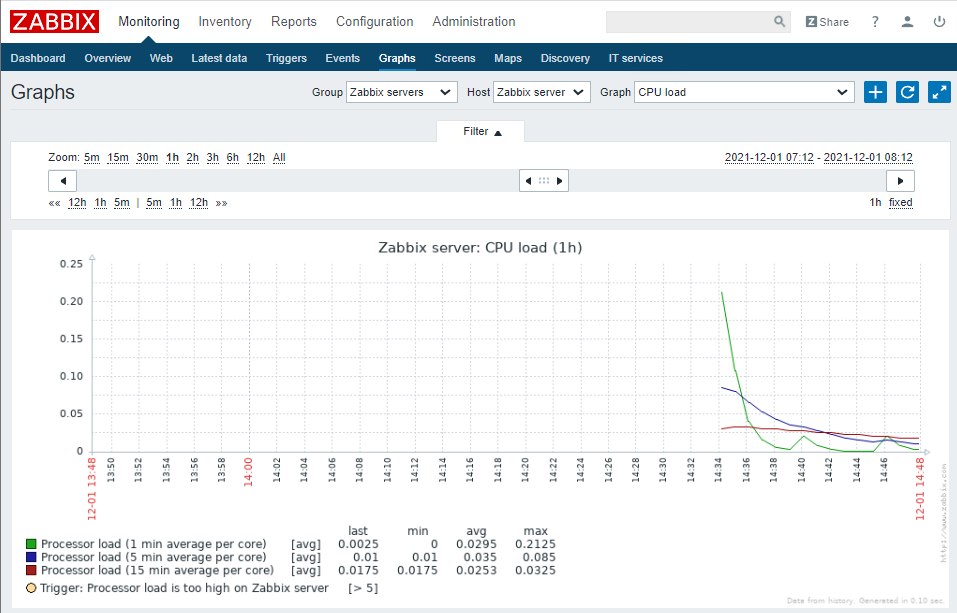957x613 pixels.
Task: Open the Administration menu
Action: click(474, 21)
